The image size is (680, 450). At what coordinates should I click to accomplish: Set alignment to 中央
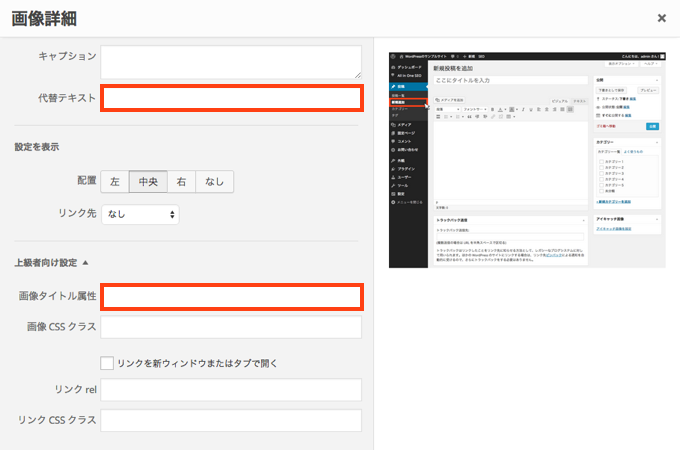pyautogui.click(x=148, y=182)
